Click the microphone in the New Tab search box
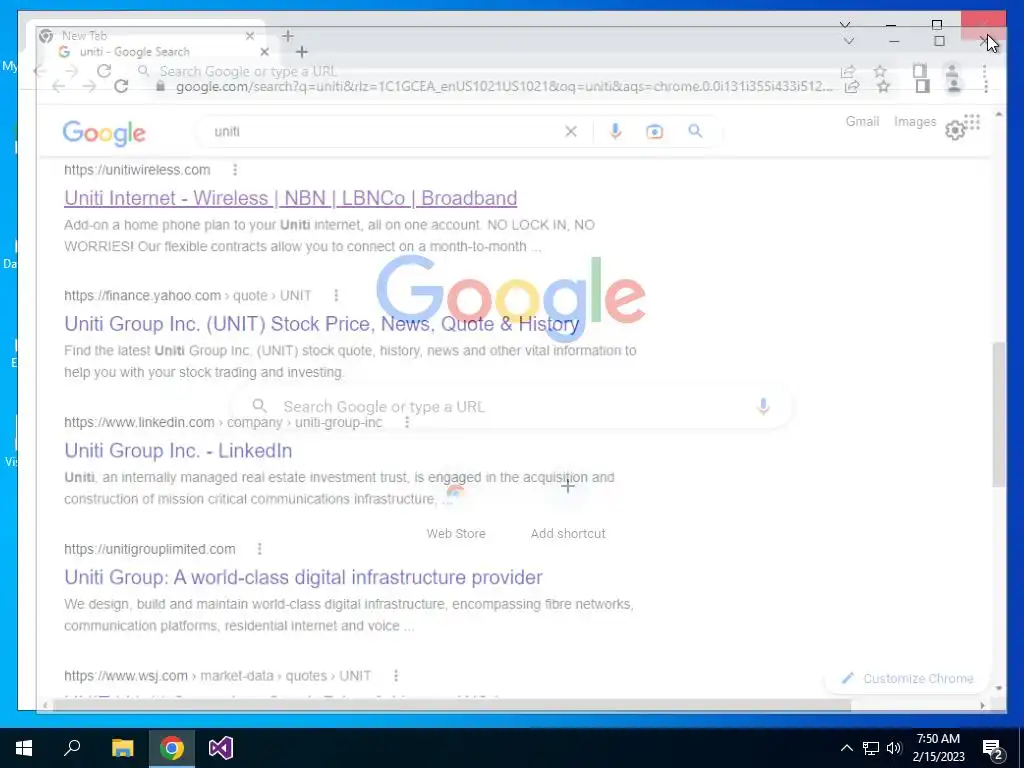This screenshot has height=768, width=1024. [x=763, y=406]
